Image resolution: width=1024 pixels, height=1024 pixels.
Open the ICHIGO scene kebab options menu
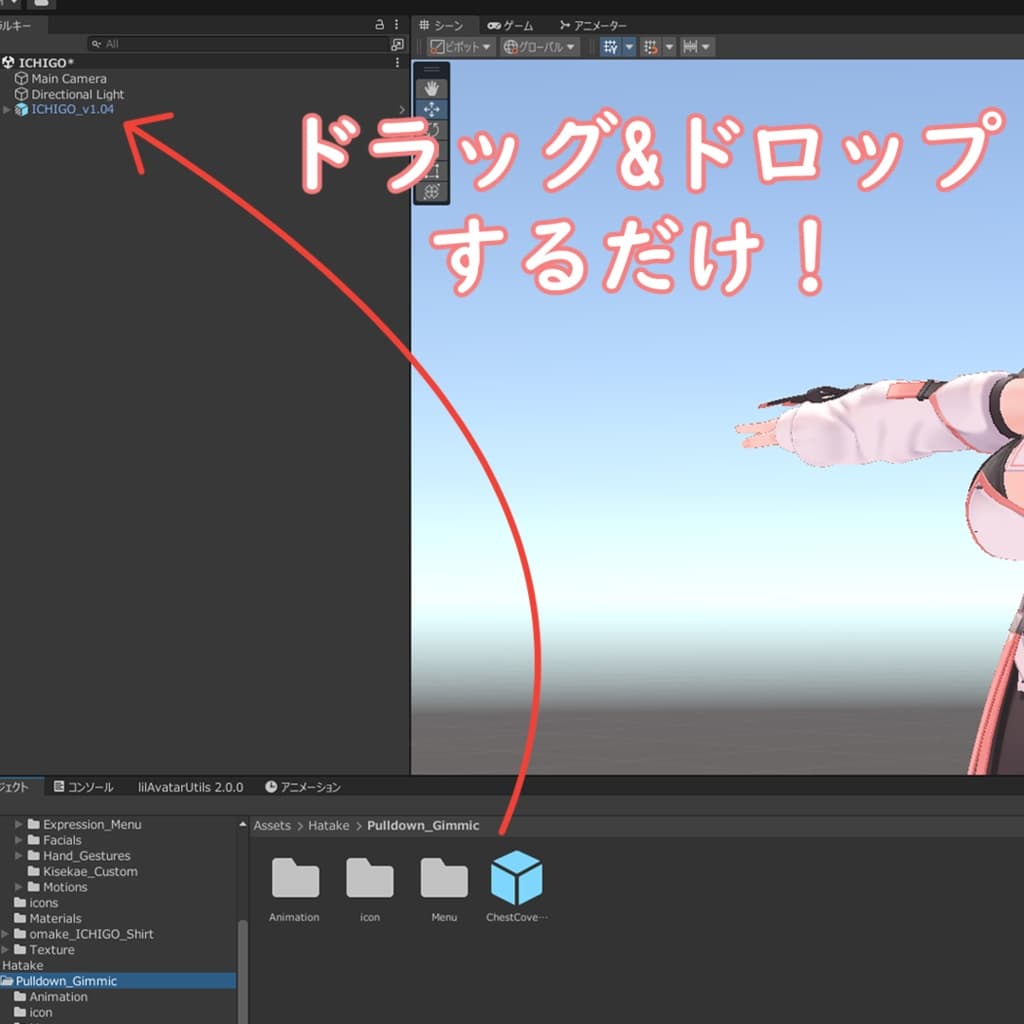tap(398, 62)
